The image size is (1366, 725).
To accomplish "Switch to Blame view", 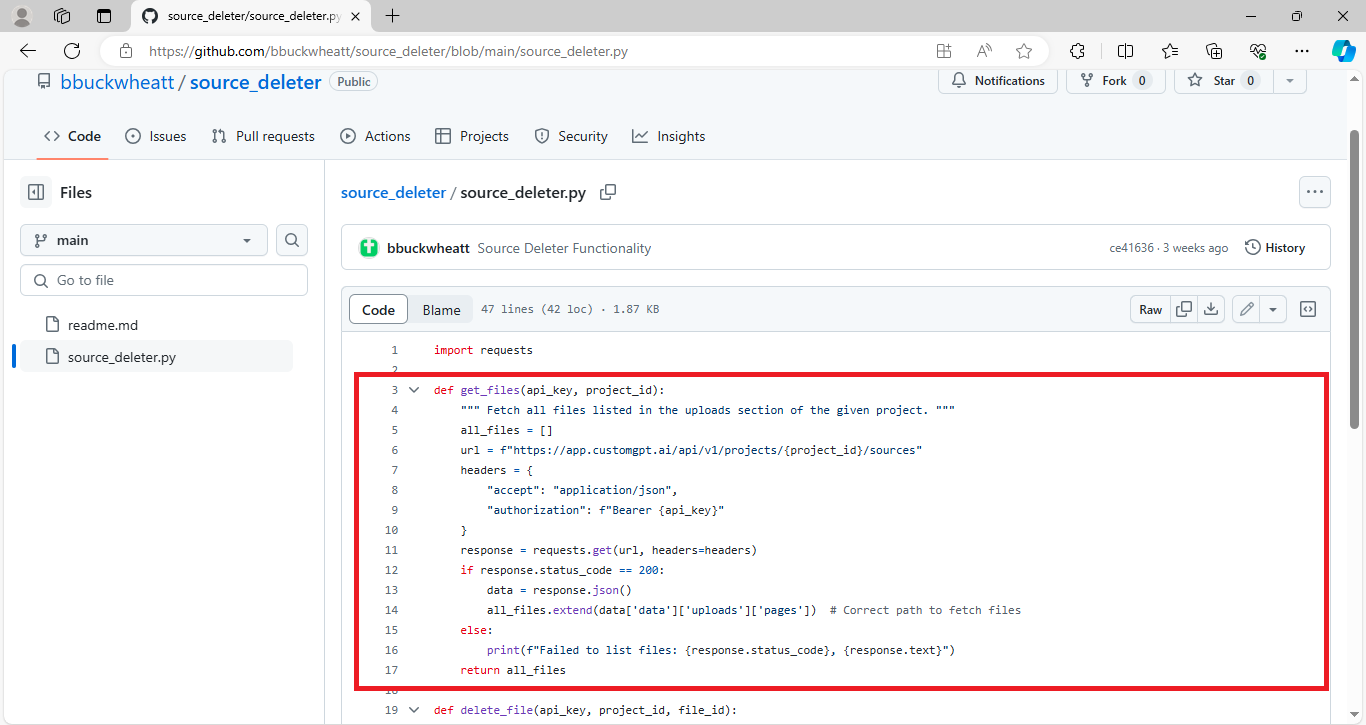I will pos(441,309).
